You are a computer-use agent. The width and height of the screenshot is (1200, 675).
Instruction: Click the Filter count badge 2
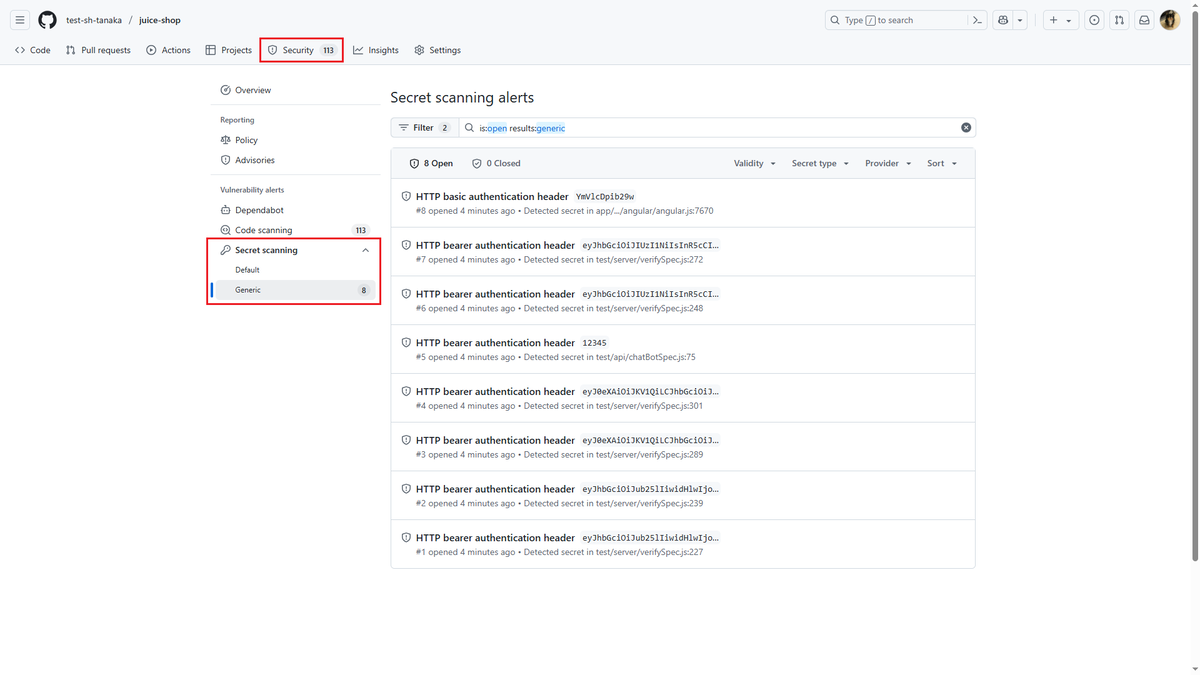[x=445, y=128]
